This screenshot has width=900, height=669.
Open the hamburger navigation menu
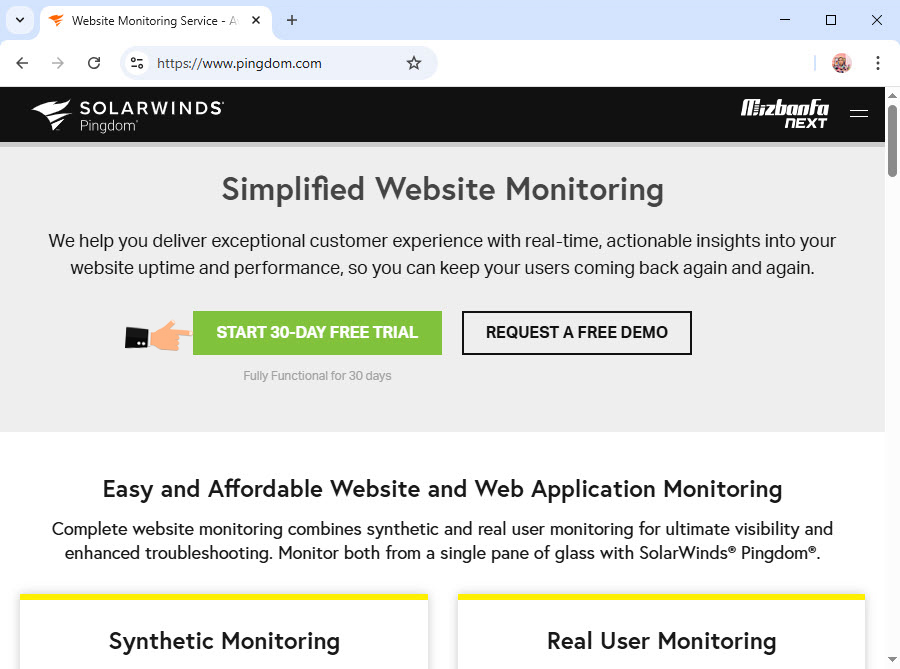pyautogui.click(x=859, y=114)
